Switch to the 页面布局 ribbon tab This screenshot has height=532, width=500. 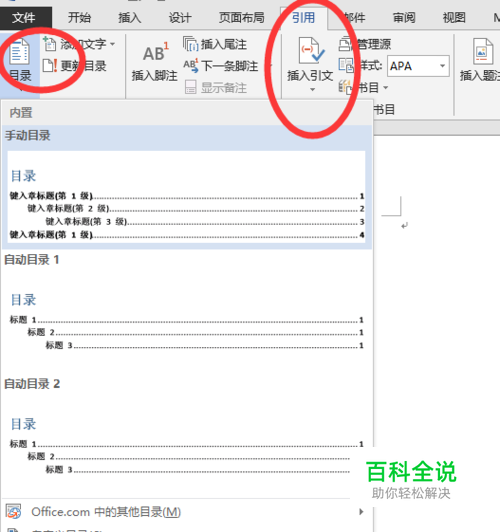pos(242,18)
